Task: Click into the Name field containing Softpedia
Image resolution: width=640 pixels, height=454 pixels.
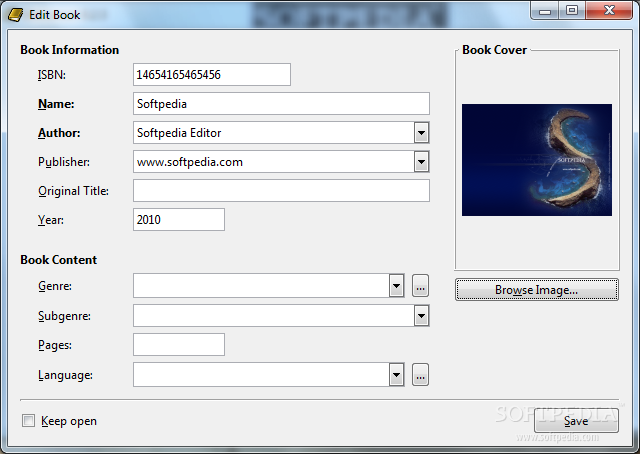Action: (281, 104)
